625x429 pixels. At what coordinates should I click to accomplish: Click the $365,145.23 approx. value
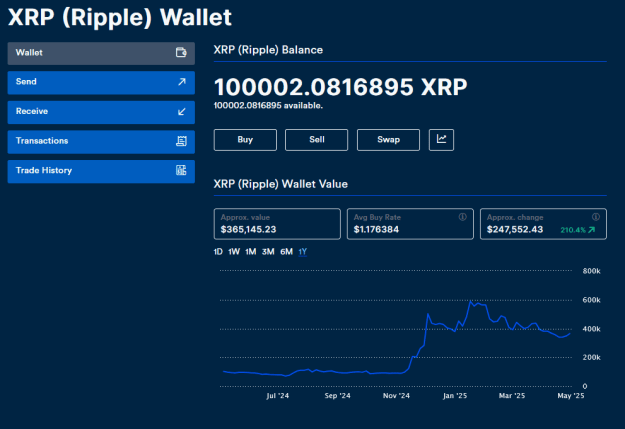tap(248, 230)
